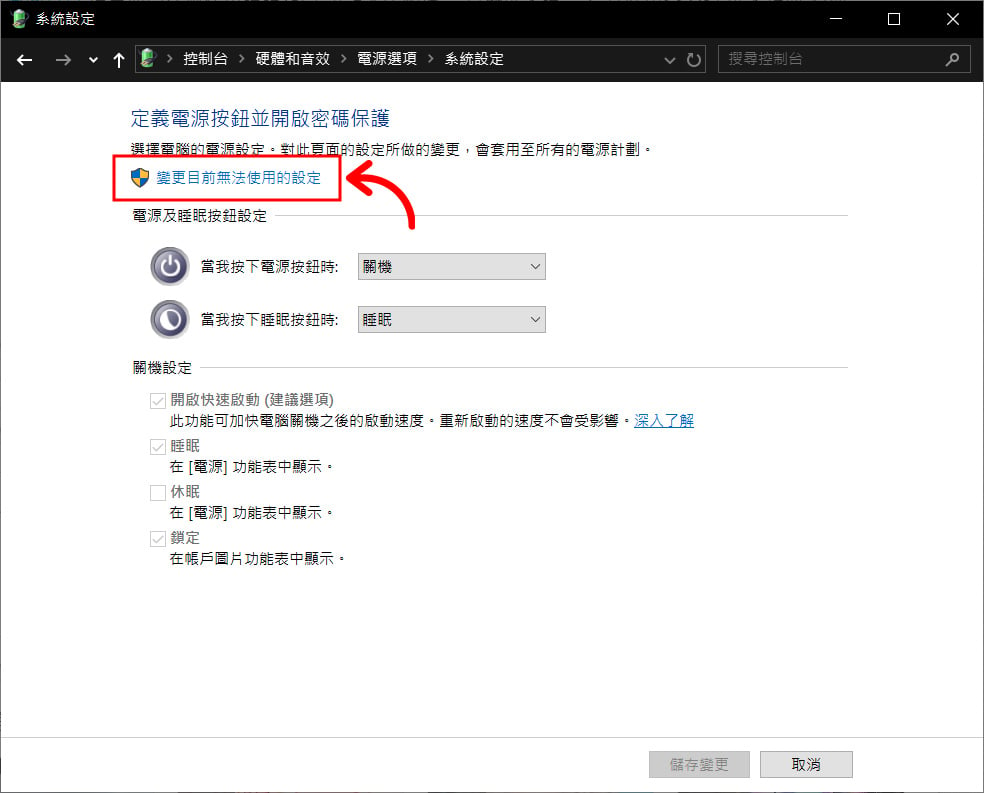Screen dimensions: 984x793
Task: Click the power button icon
Action: (169, 267)
